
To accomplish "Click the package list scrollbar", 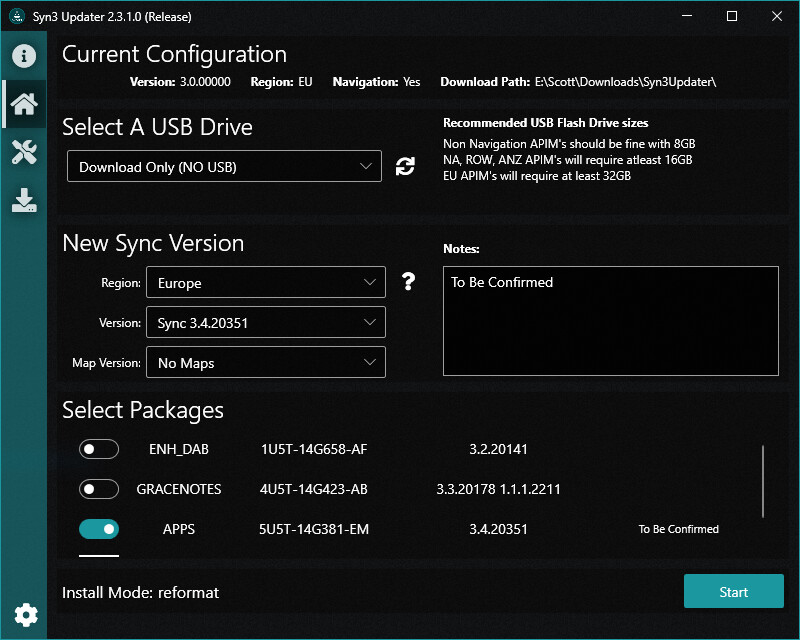I will [x=763, y=482].
